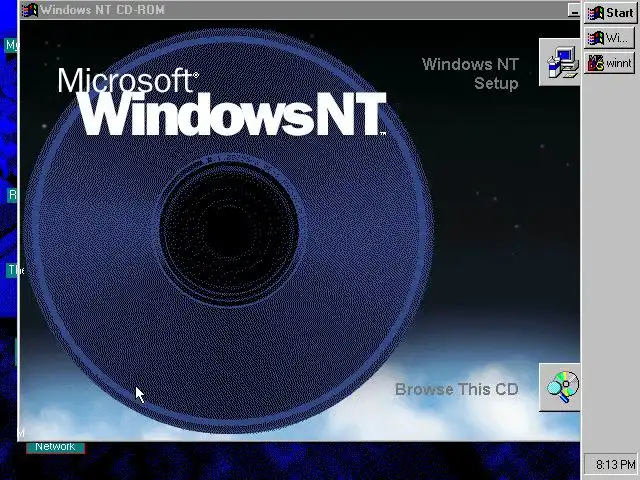Select the Network desktop icon label

coord(55,447)
